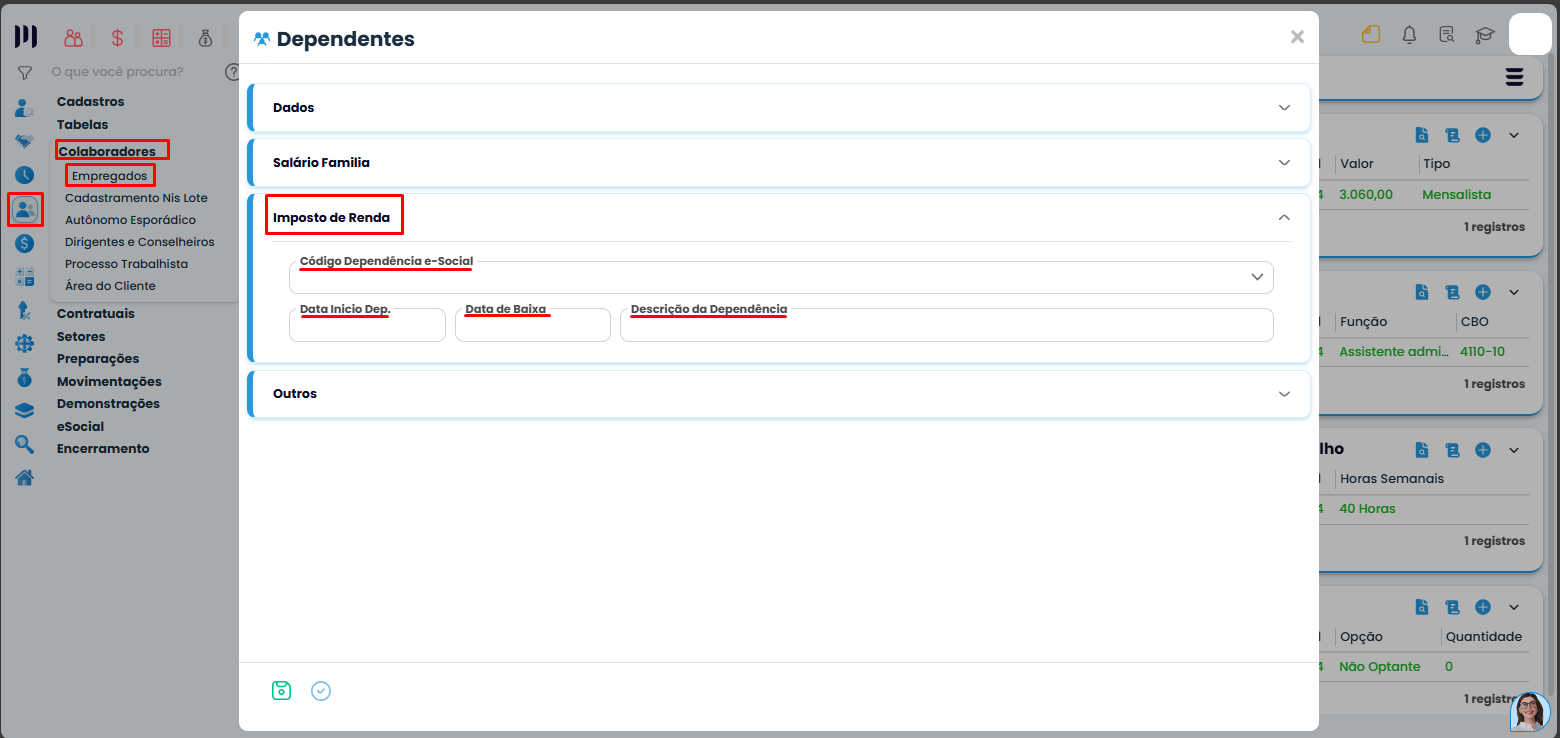Open the clock sidebar icon
This screenshot has width=1560, height=738.
(x=25, y=174)
